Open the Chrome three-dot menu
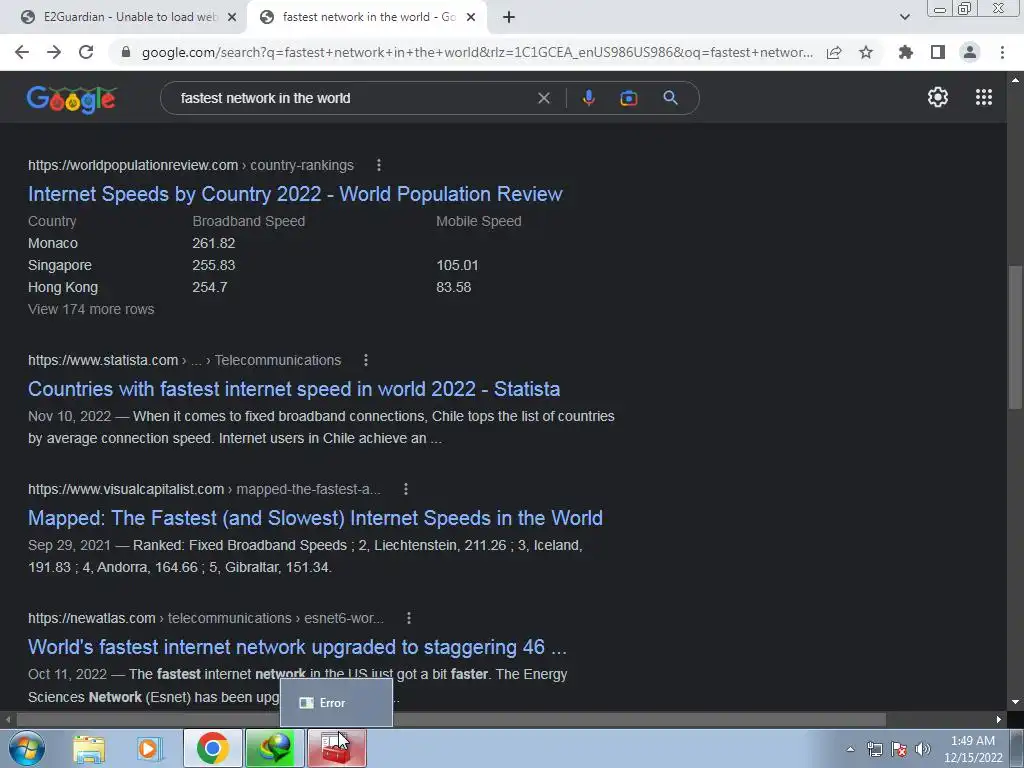Image resolution: width=1024 pixels, height=768 pixels. pyautogui.click(x=1002, y=52)
